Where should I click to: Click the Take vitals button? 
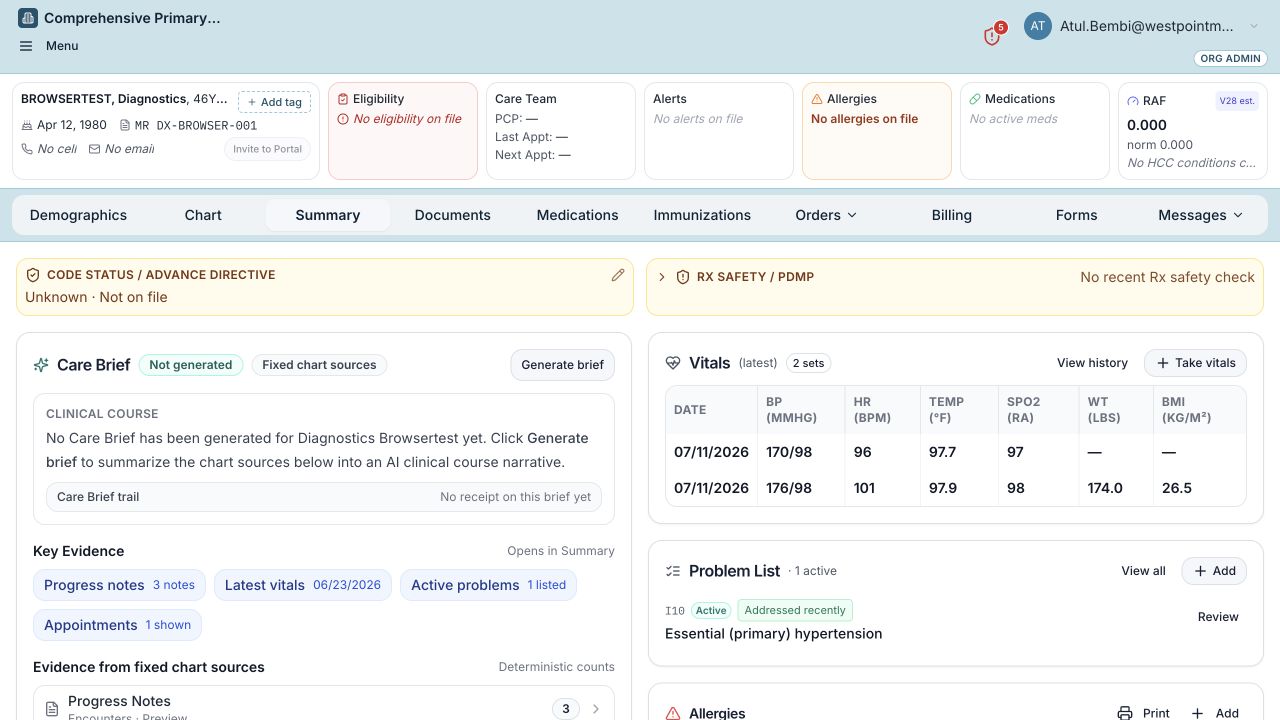tap(1196, 363)
